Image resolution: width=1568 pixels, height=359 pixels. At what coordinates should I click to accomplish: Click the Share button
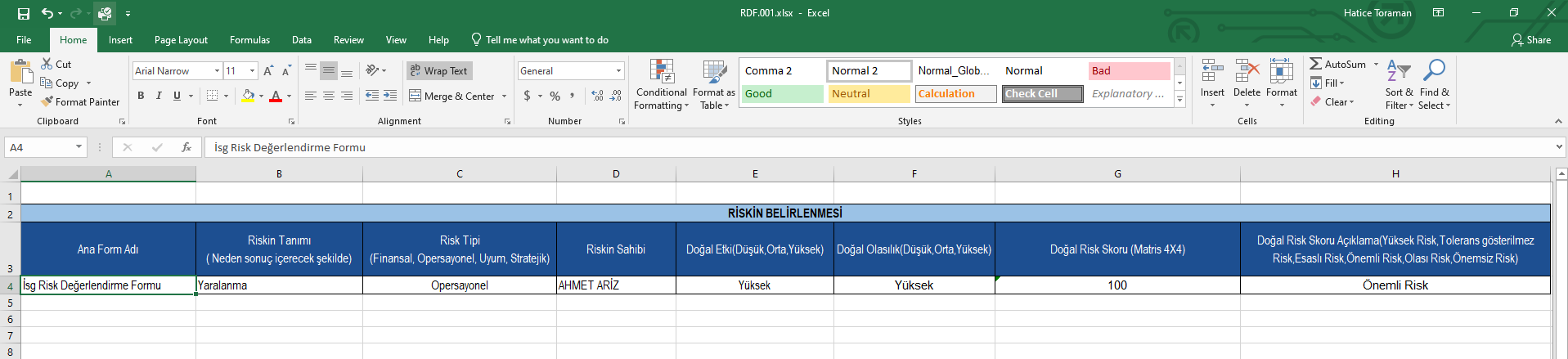(x=1530, y=40)
